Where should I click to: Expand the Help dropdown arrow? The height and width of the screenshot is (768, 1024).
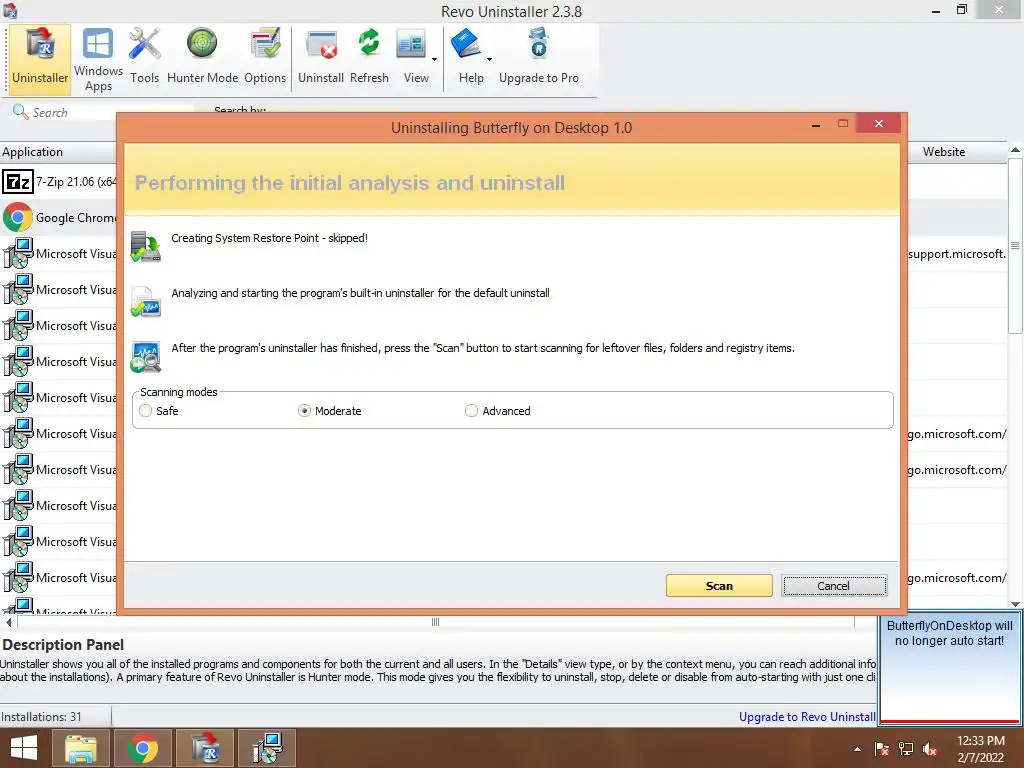point(489,59)
